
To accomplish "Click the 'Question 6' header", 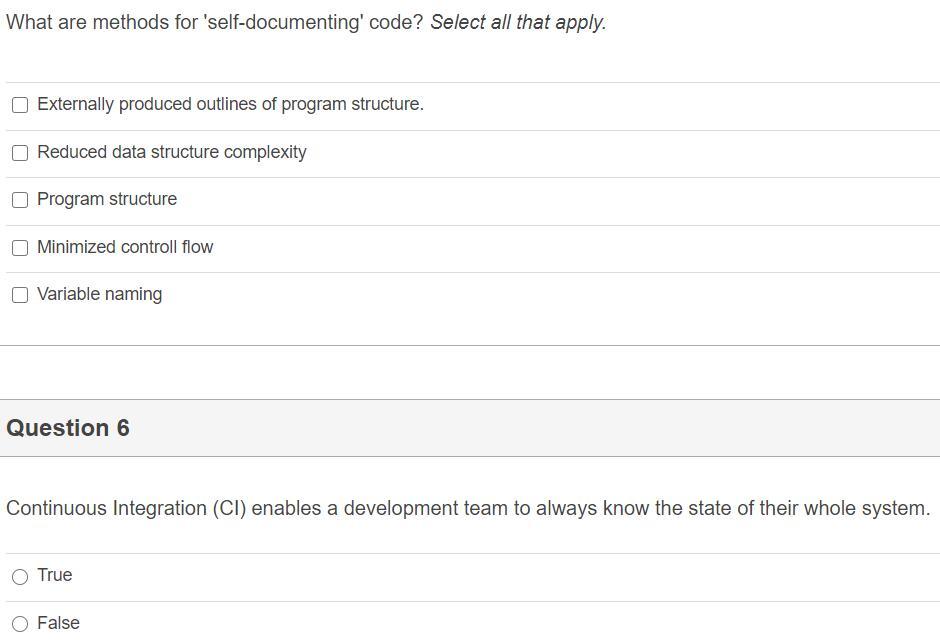I will [x=68, y=428].
